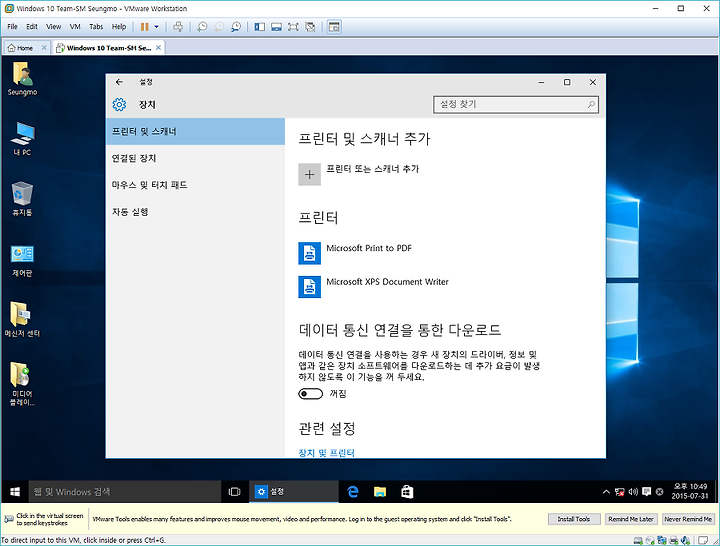Take a snapshot with the snapshot icon
The width and height of the screenshot is (720, 546).
202,27
